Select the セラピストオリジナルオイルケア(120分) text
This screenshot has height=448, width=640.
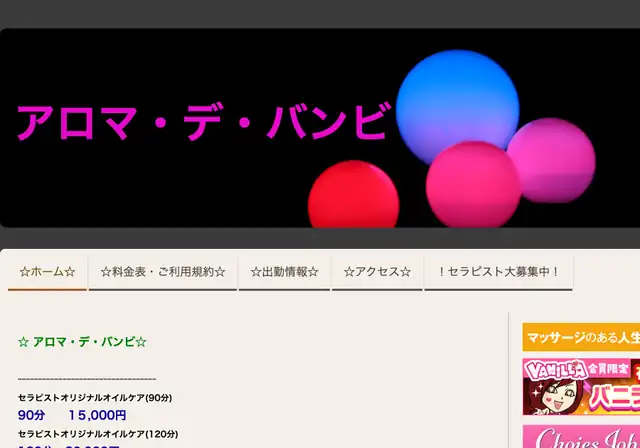tap(98, 434)
